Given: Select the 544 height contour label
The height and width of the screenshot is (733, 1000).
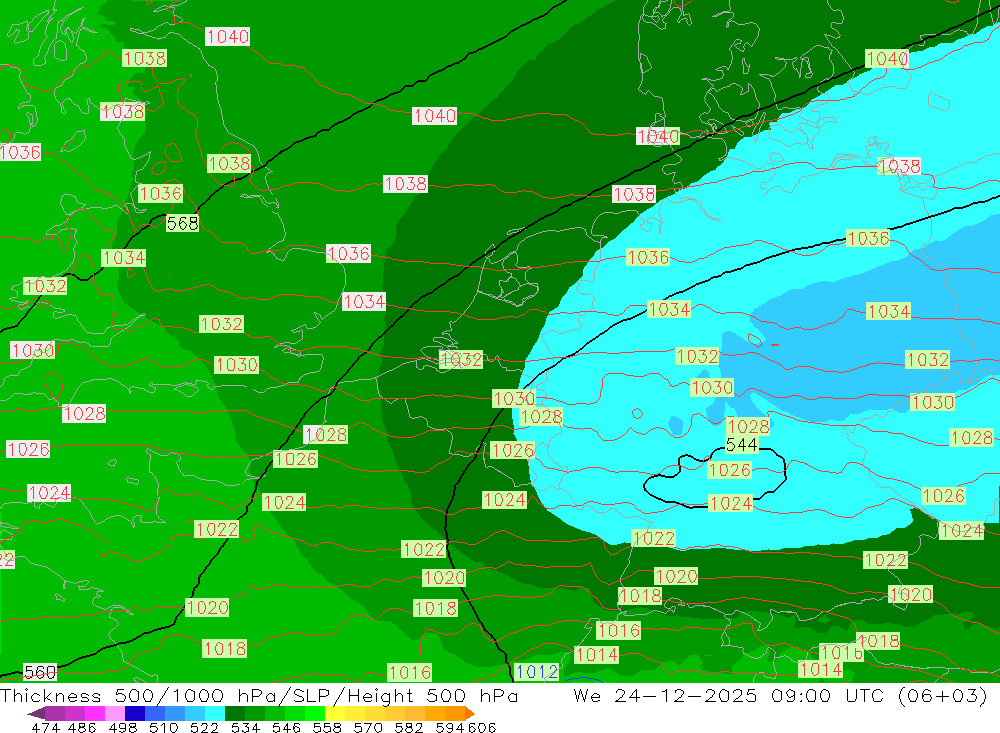Looking at the screenshot, I should pos(742,445).
